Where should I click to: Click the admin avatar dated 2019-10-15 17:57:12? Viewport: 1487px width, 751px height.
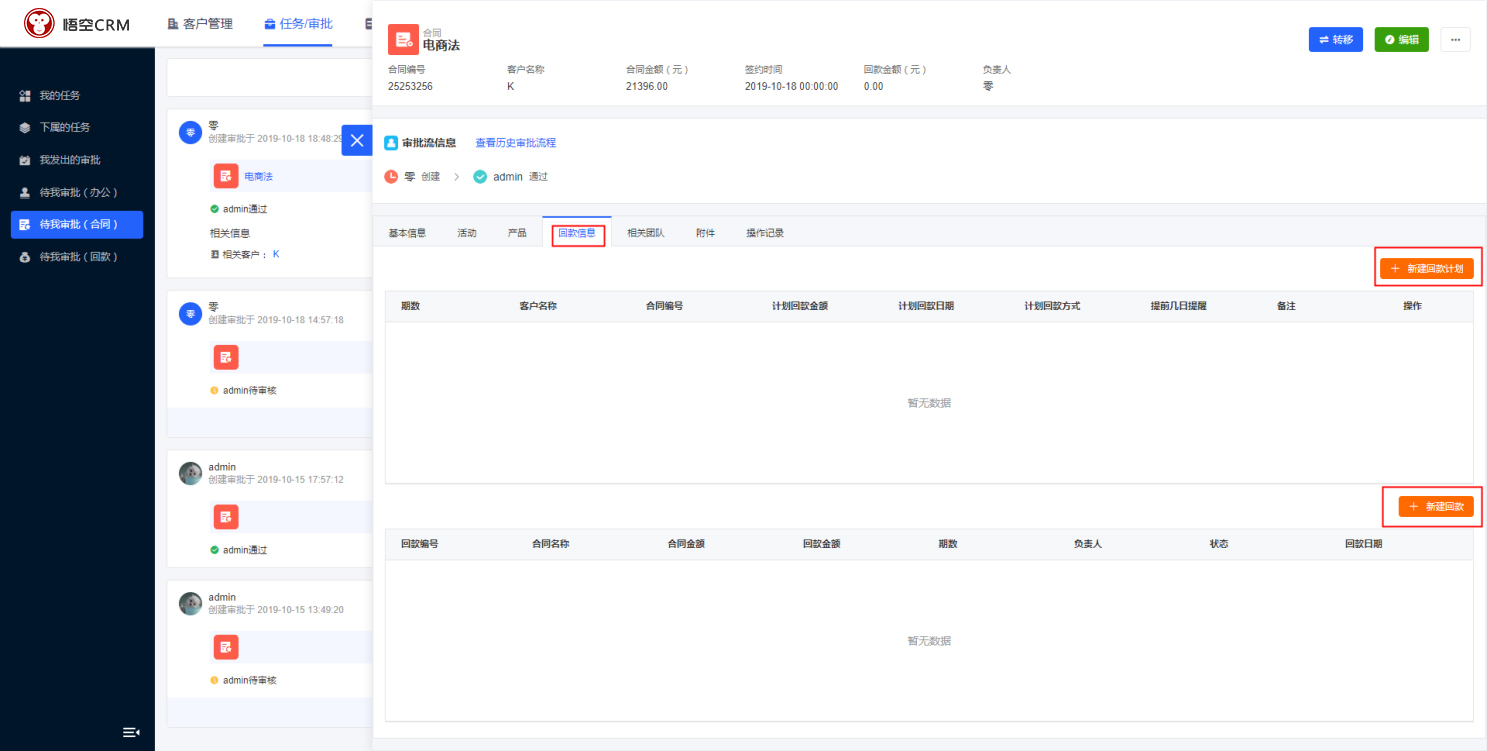pos(190,473)
